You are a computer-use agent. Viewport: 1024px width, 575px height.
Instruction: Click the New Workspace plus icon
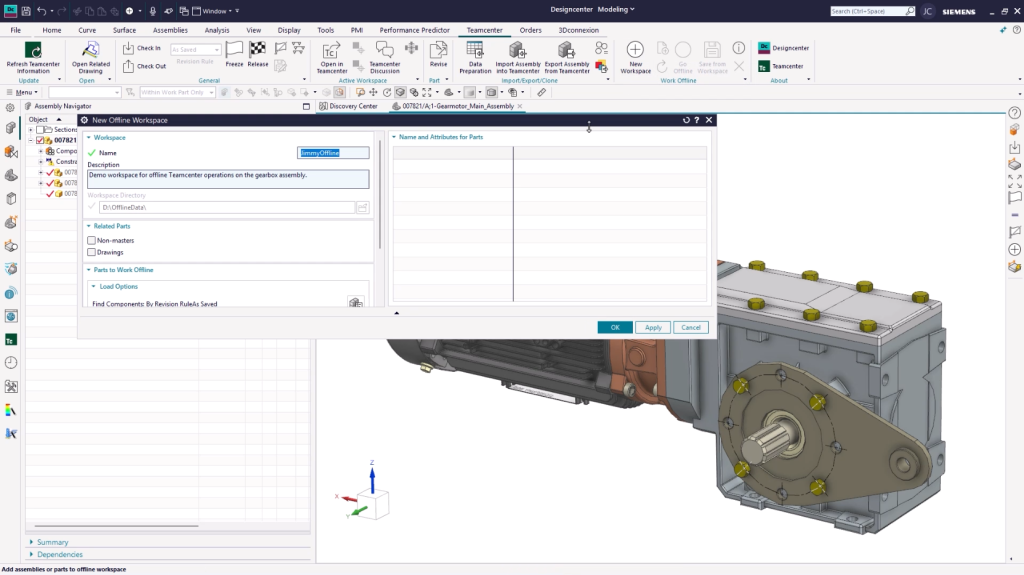coord(635,50)
